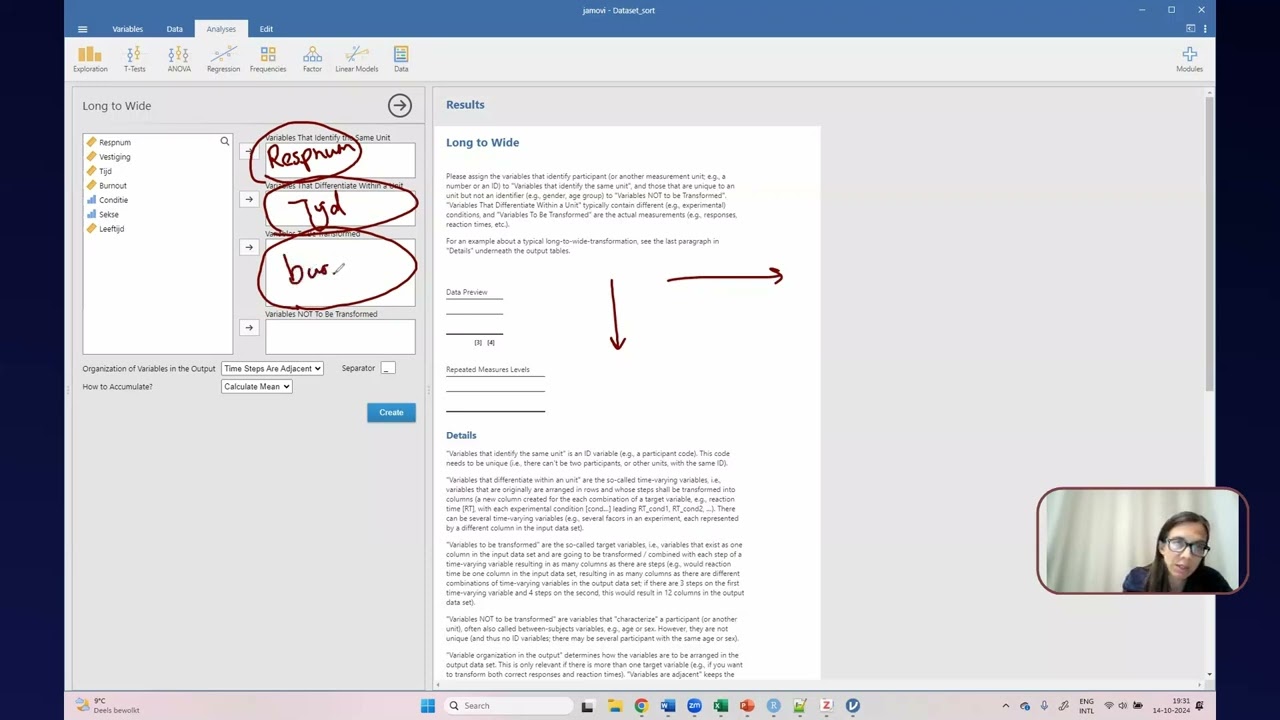Expand Organization of Variables in Output dropdown

click(x=272, y=369)
